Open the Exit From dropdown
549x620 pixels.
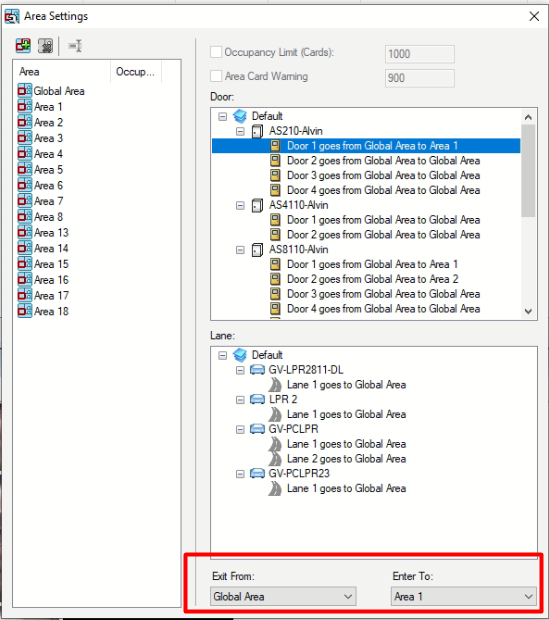[283, 596]
